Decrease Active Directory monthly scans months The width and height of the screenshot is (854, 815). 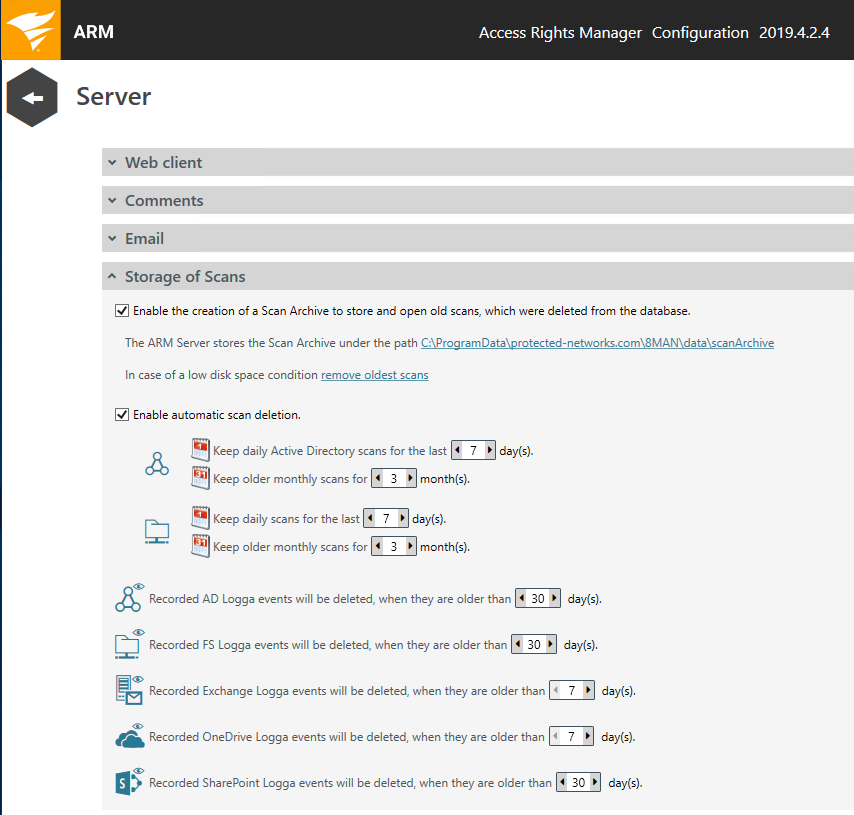378,478
